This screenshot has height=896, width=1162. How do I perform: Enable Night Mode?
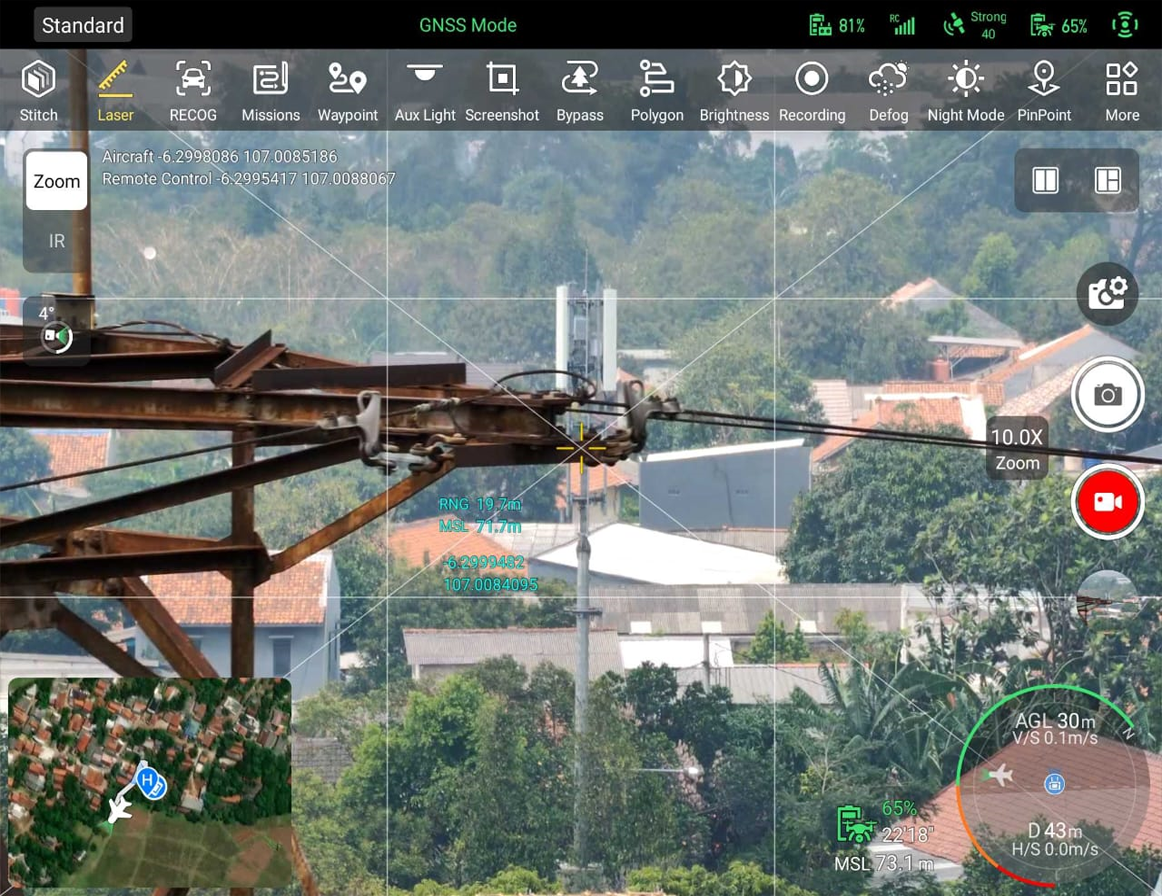(x=965, y=90)
